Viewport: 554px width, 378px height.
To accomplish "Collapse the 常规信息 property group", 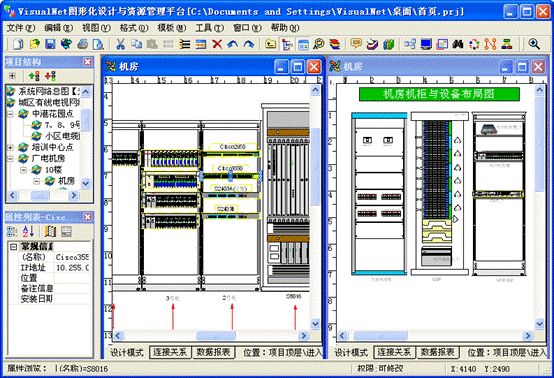I will tap(13, 247).
